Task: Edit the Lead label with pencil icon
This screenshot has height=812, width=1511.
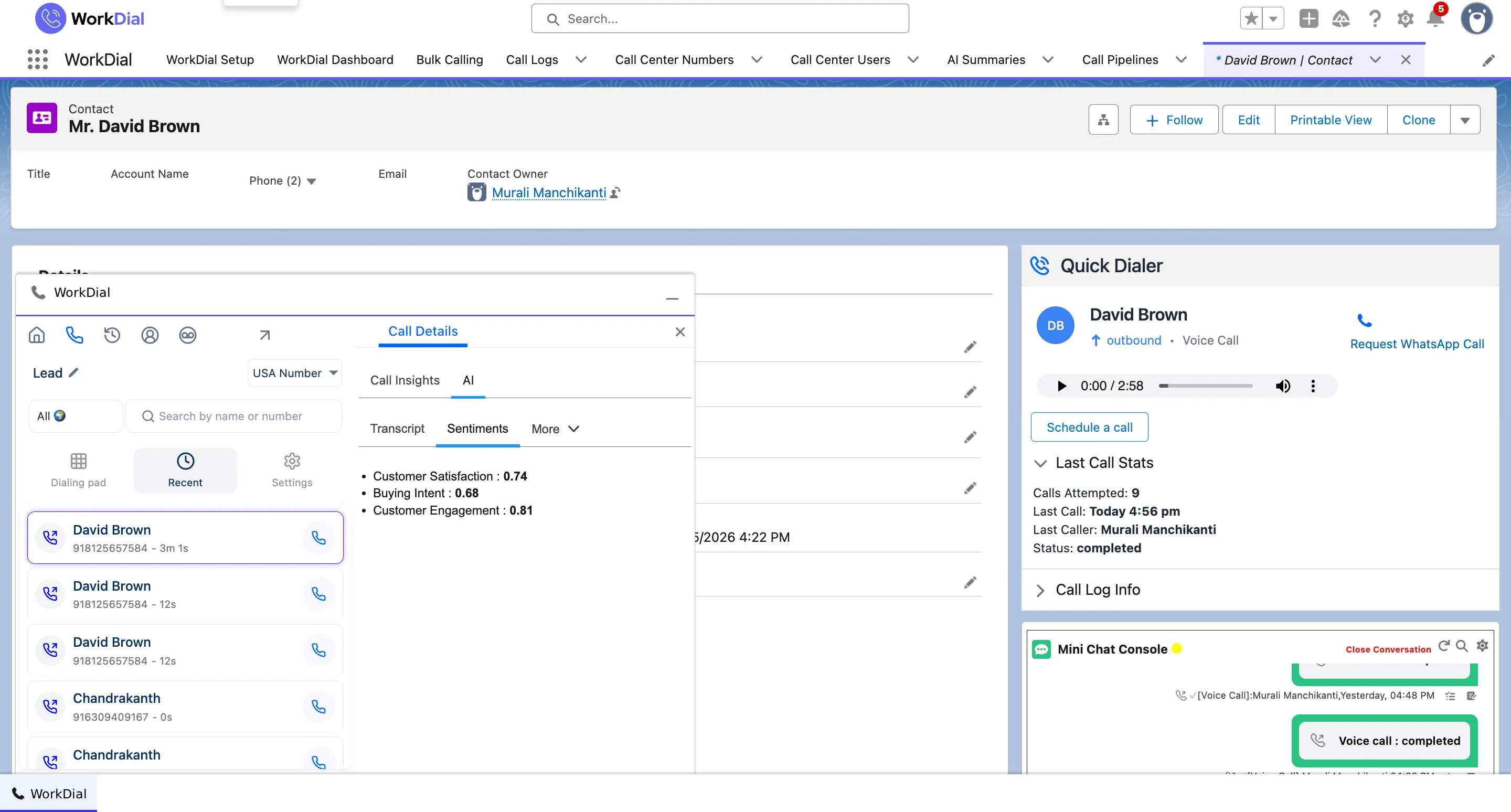Action: pyautogui.click(x=73, y=373)
